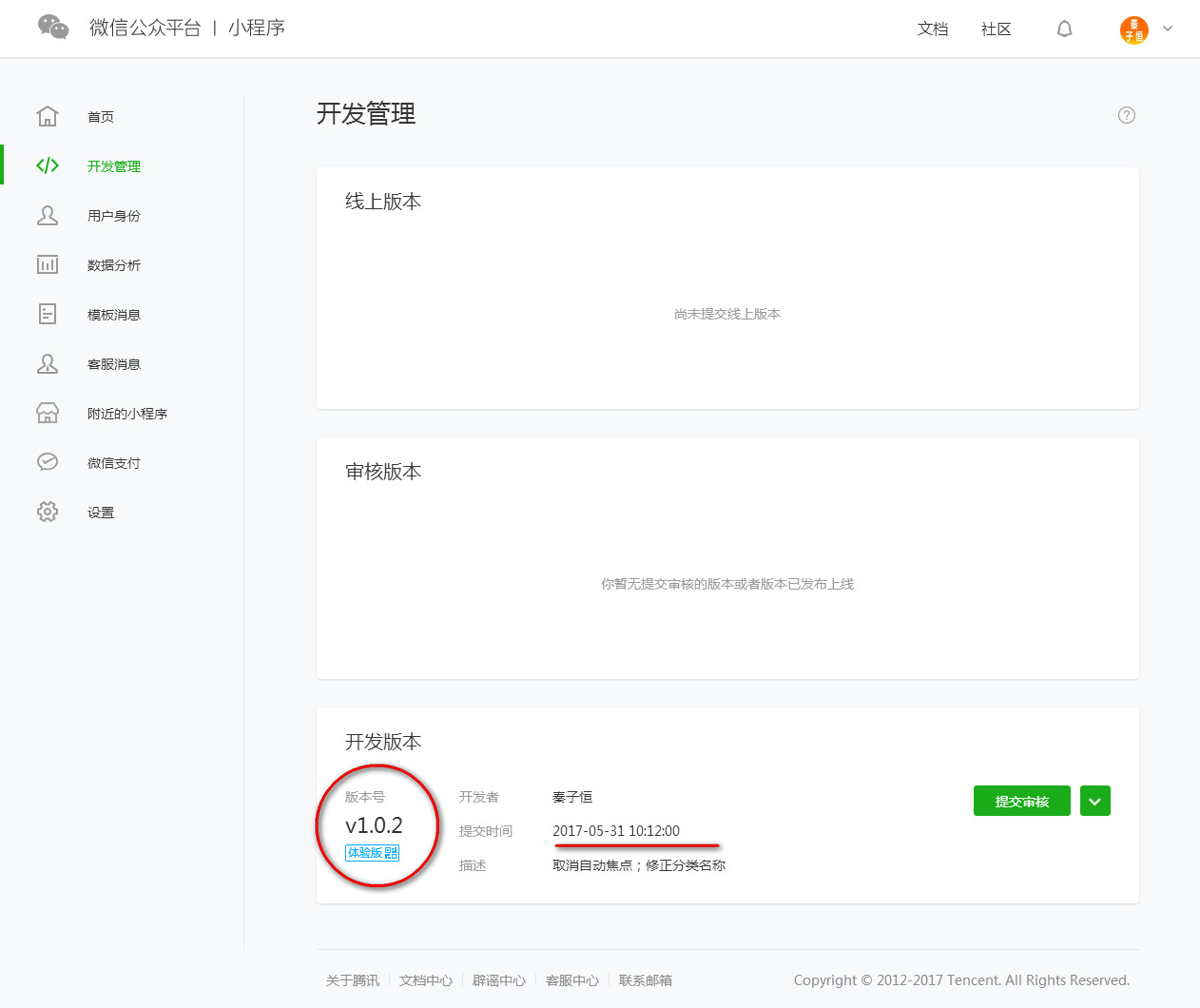Click the chart icon beside 数据分析
The image size is (1200, 1008).
(48, 264)
